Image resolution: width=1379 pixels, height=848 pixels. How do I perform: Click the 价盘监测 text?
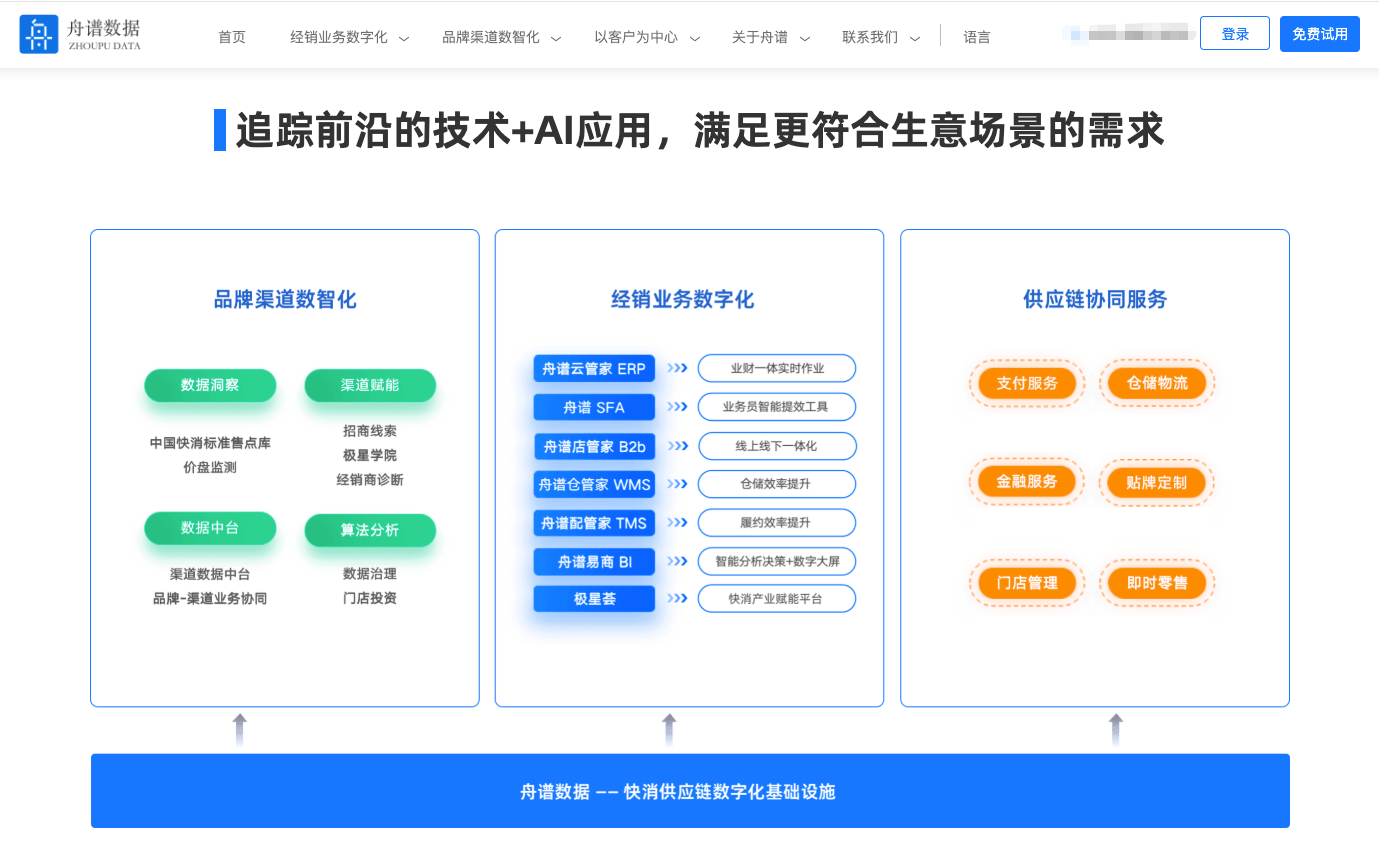210,467
